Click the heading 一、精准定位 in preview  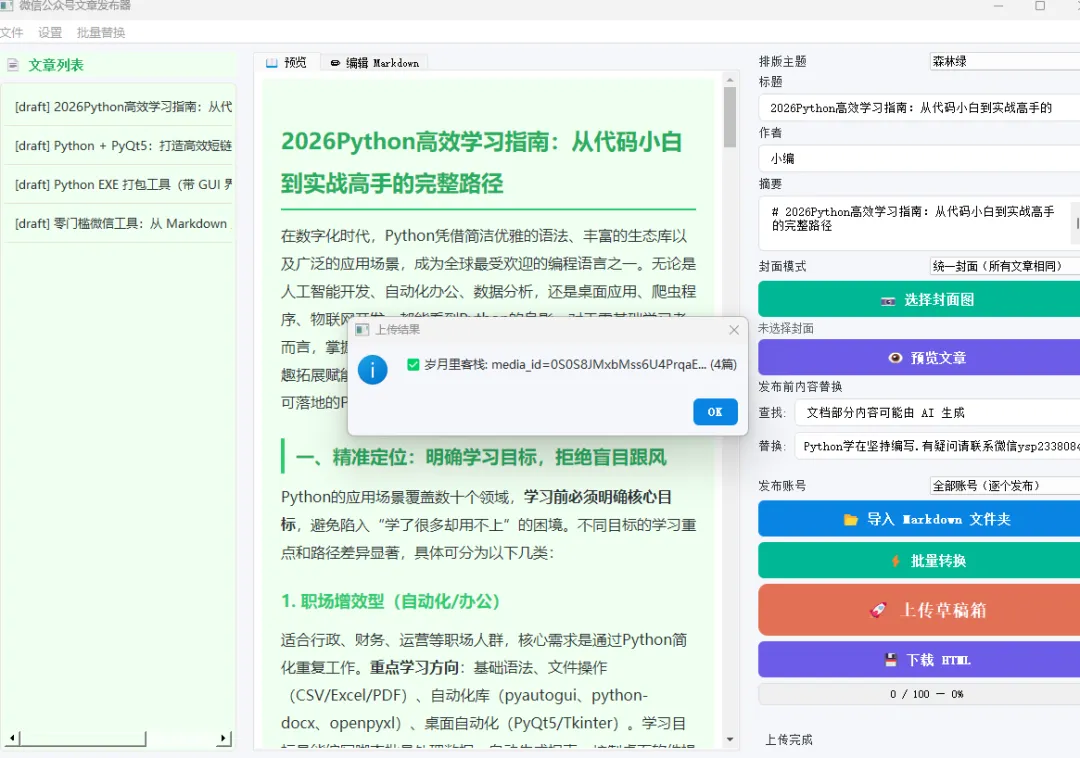[481, 457]
